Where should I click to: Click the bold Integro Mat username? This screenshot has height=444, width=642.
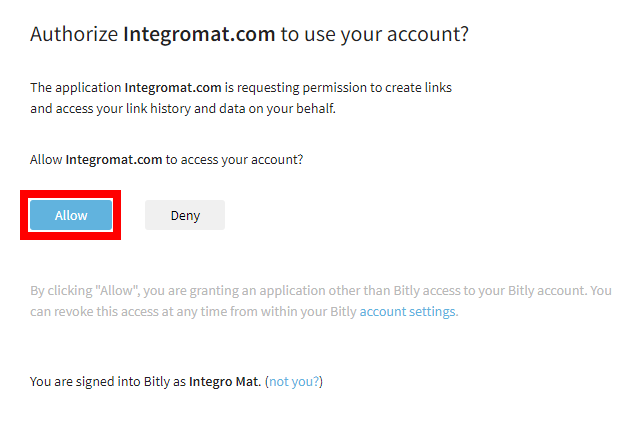225,382
